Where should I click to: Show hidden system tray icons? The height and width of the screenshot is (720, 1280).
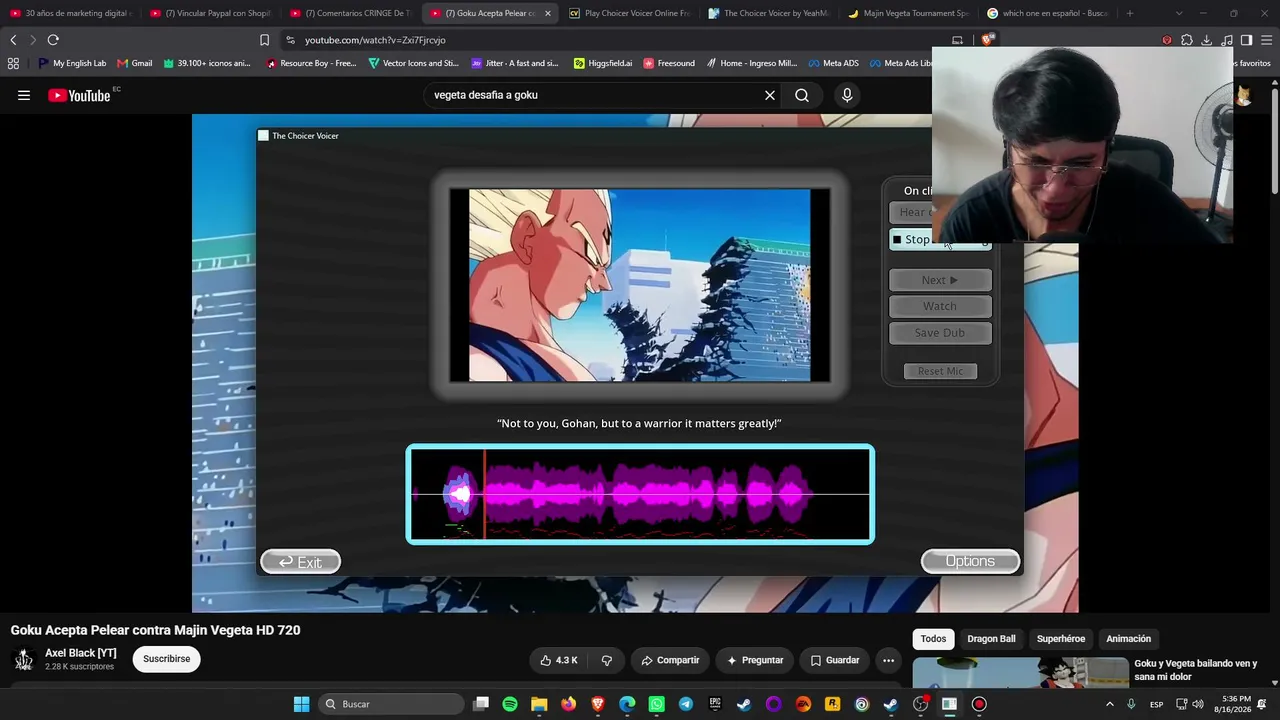click(x=1109, y=704)
